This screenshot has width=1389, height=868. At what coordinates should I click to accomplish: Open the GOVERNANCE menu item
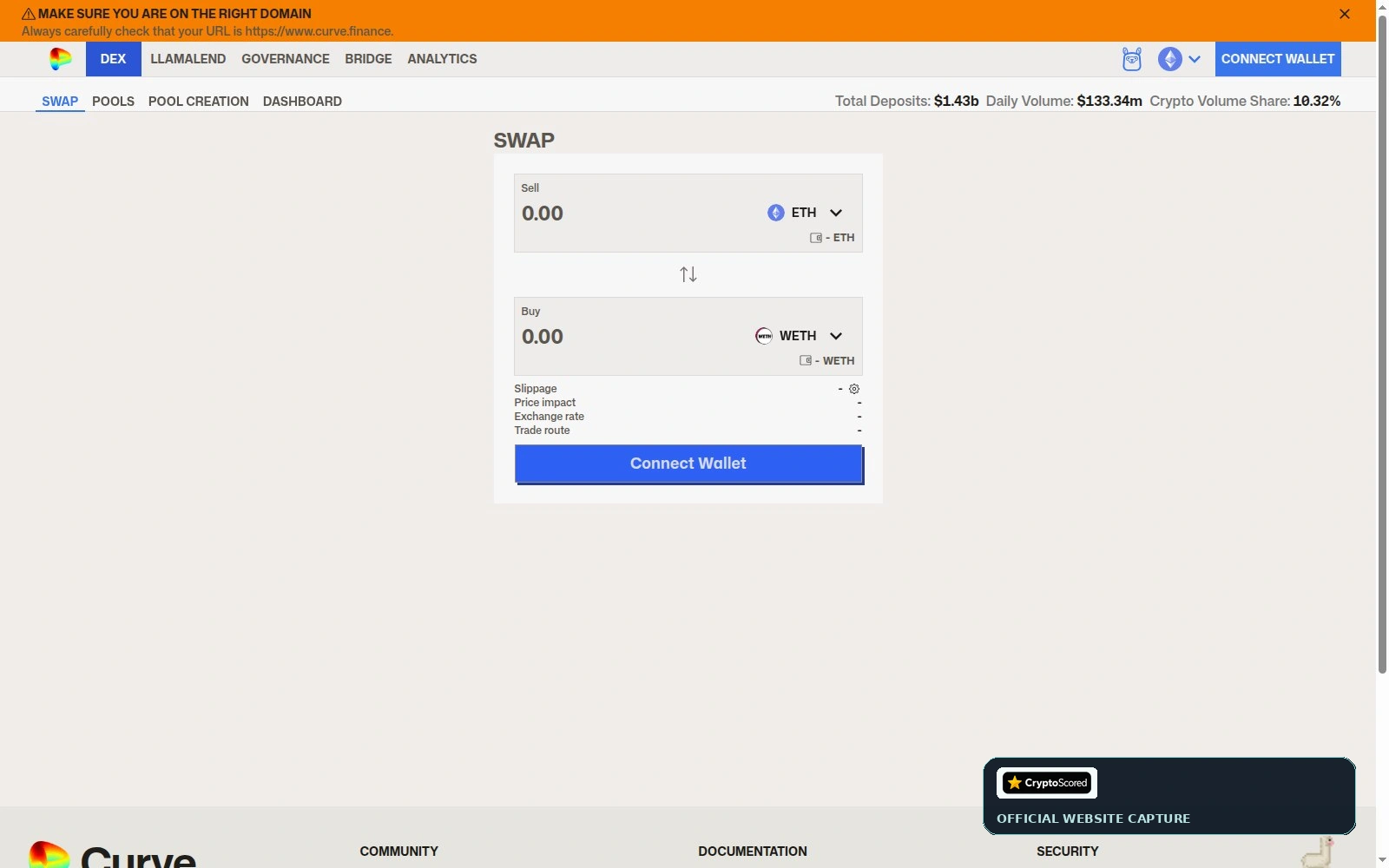point(286,59)
